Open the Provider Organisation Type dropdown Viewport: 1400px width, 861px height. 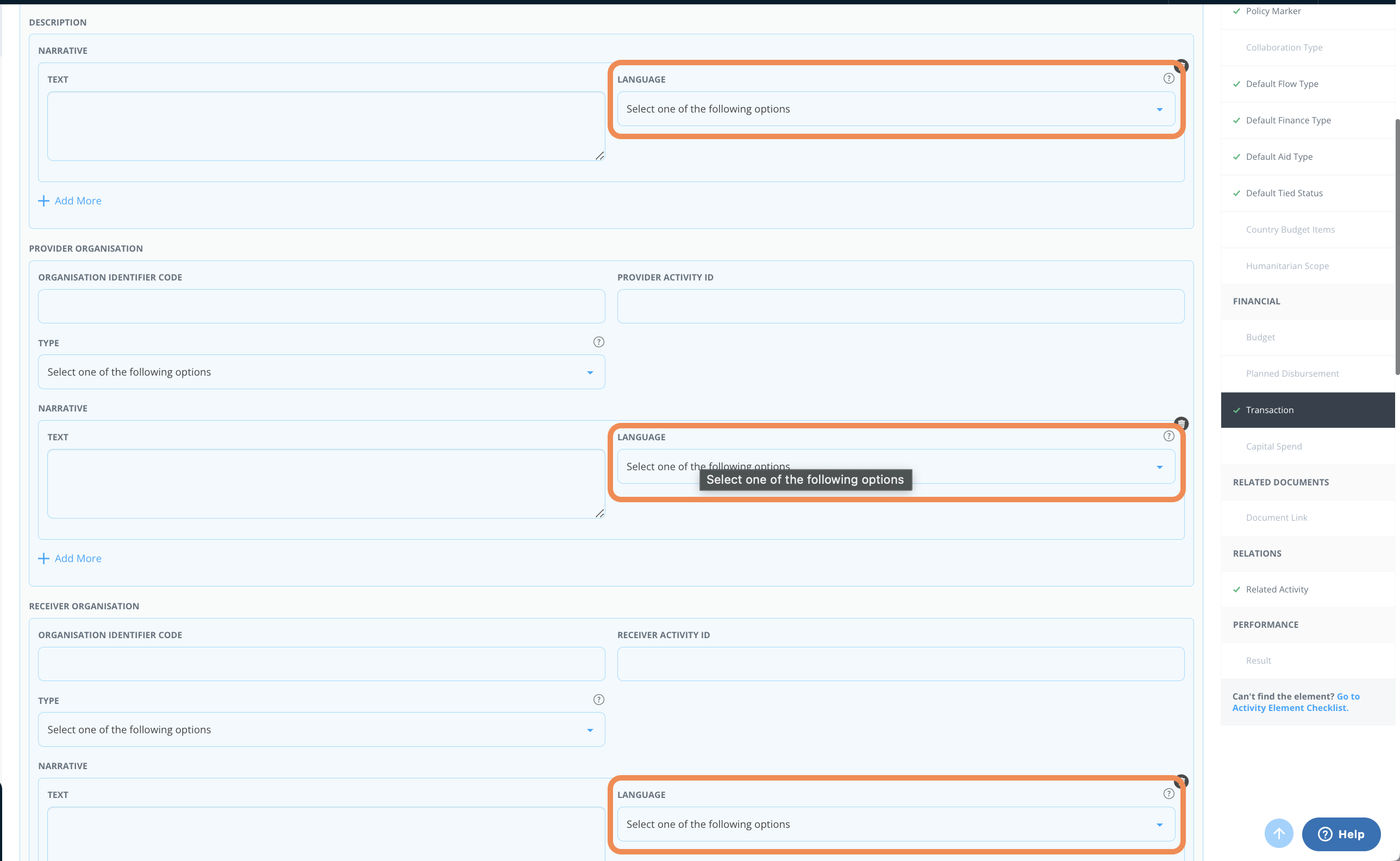(x=321, y=372)
